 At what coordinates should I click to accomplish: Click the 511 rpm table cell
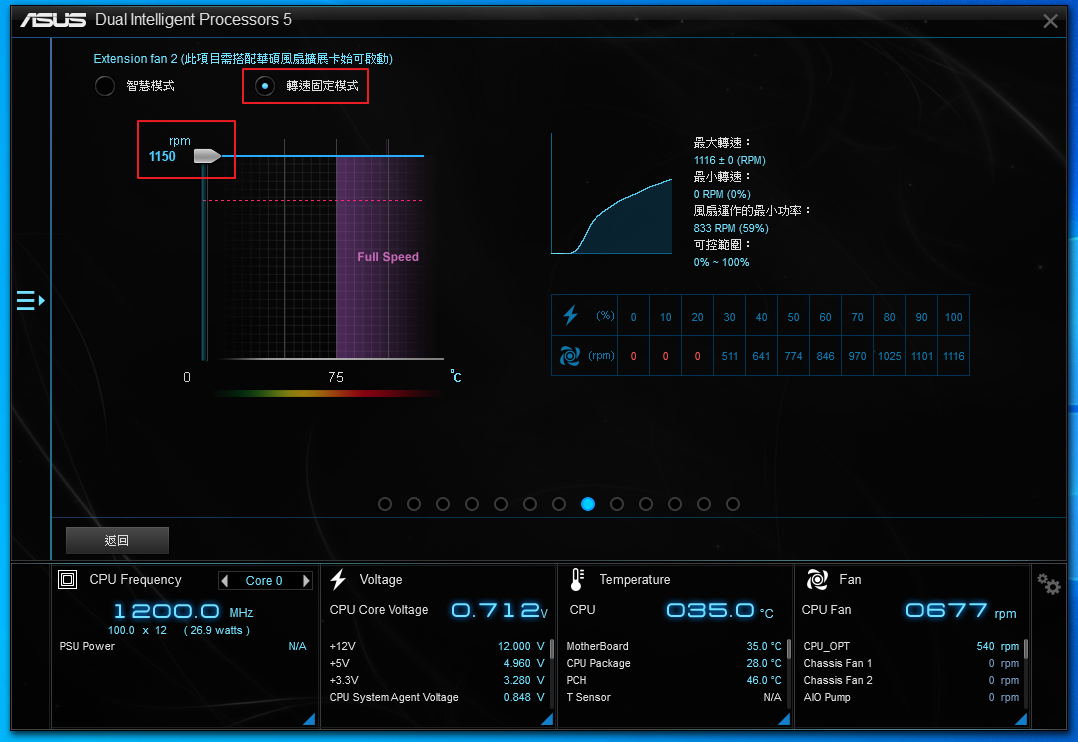coord(729,356)
